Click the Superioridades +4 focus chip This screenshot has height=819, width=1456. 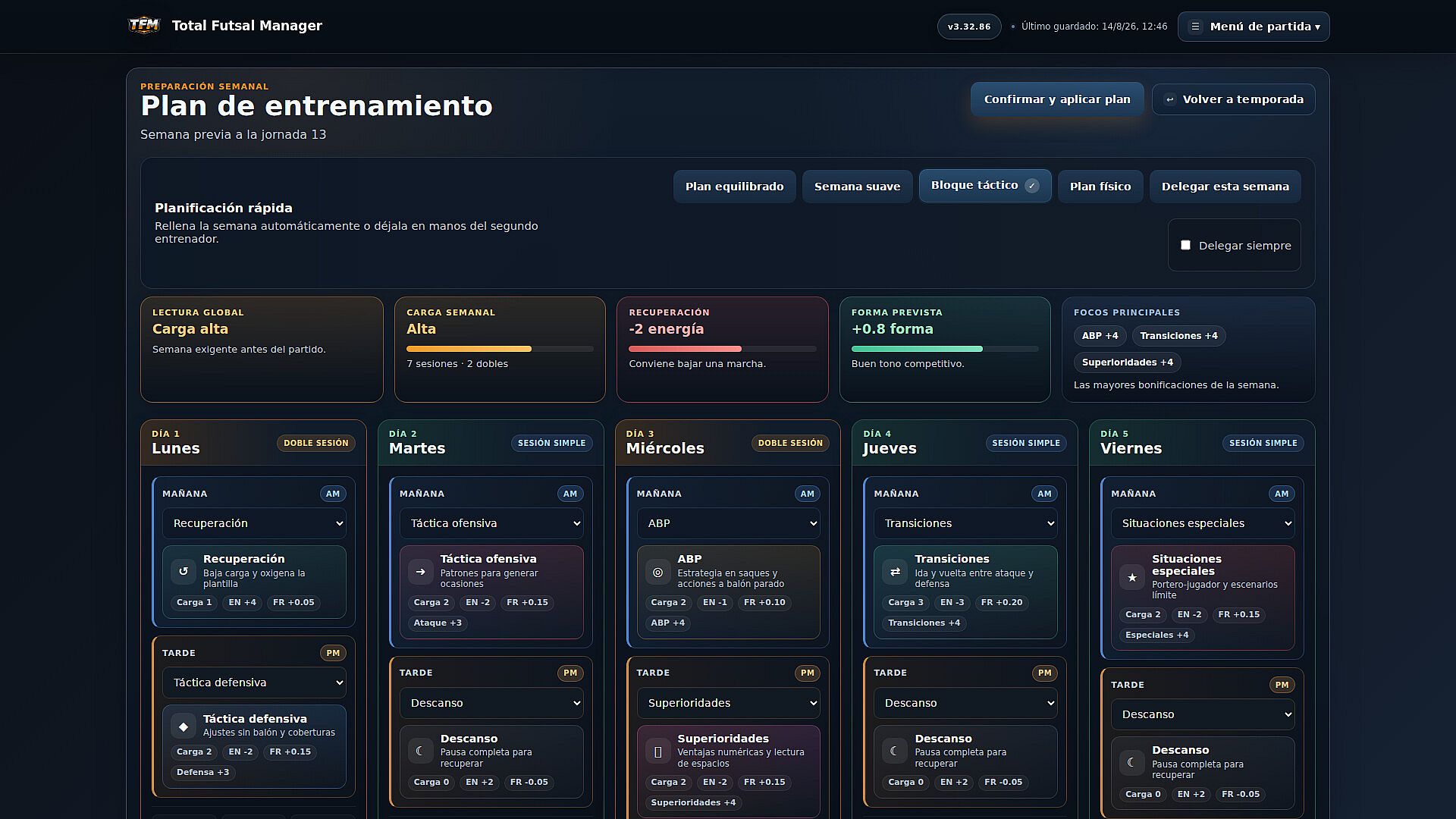click(x=1127, y=362)
